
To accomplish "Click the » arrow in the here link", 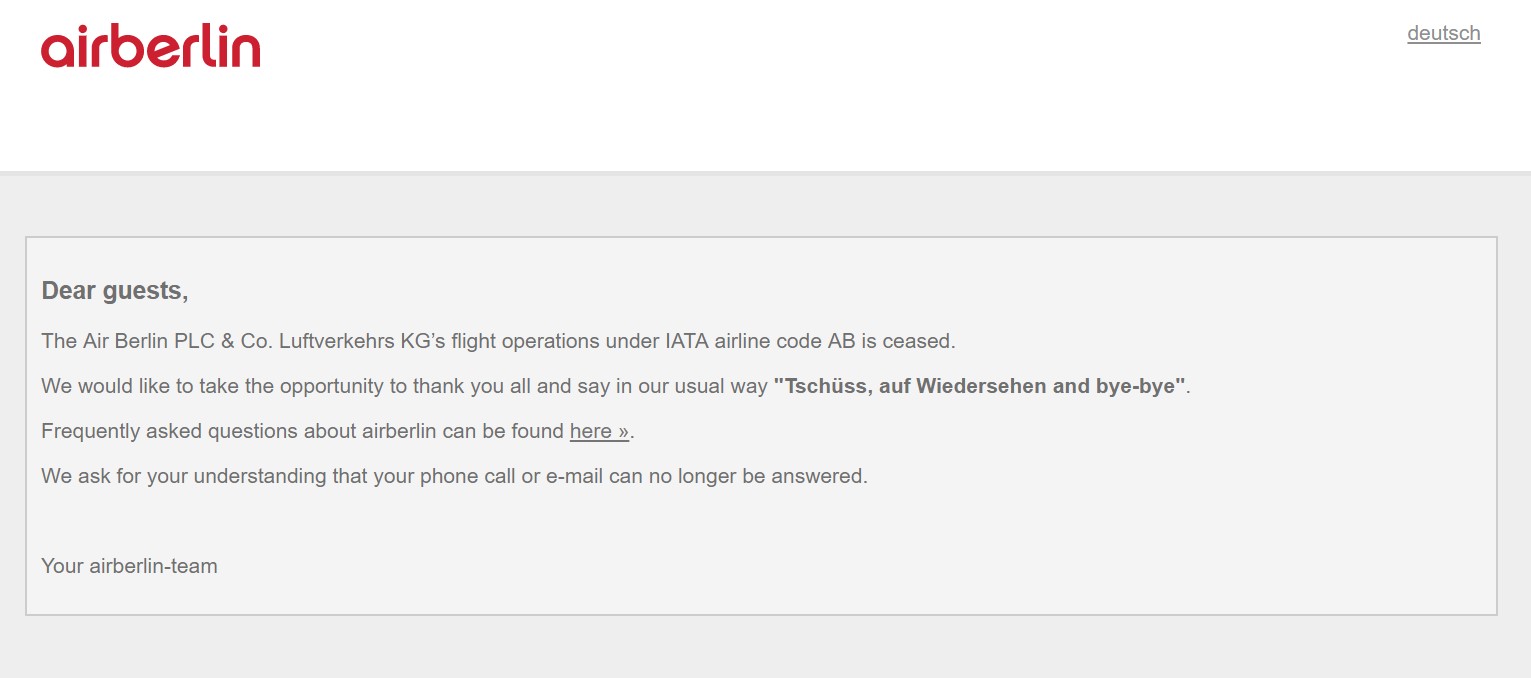I will point(622,432).
